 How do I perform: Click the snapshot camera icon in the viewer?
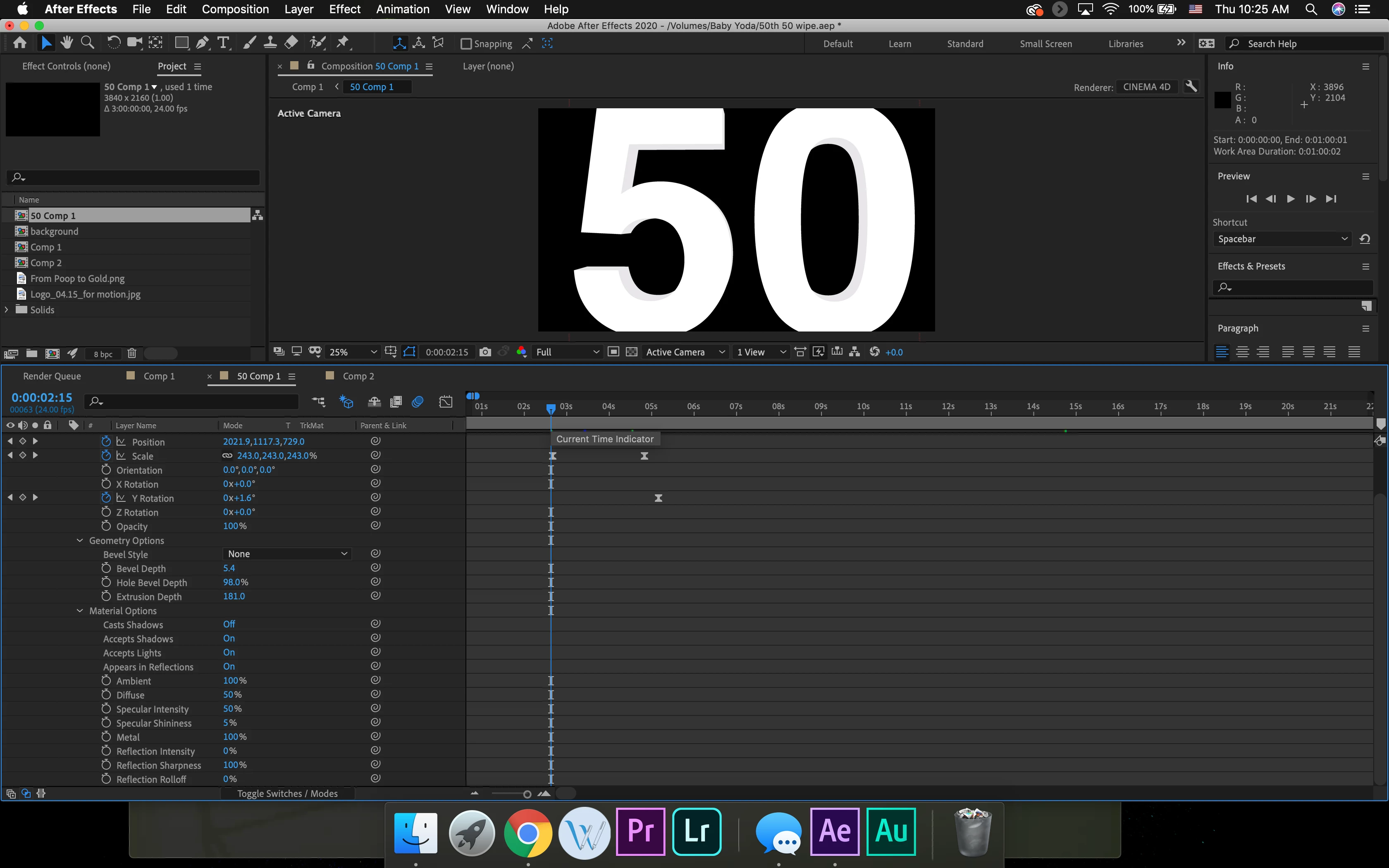point(485,352)
